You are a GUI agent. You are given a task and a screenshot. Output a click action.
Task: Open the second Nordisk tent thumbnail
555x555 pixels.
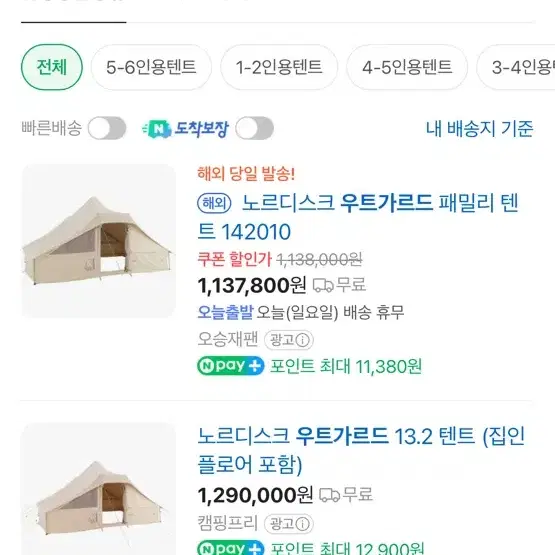click(99, 488)
